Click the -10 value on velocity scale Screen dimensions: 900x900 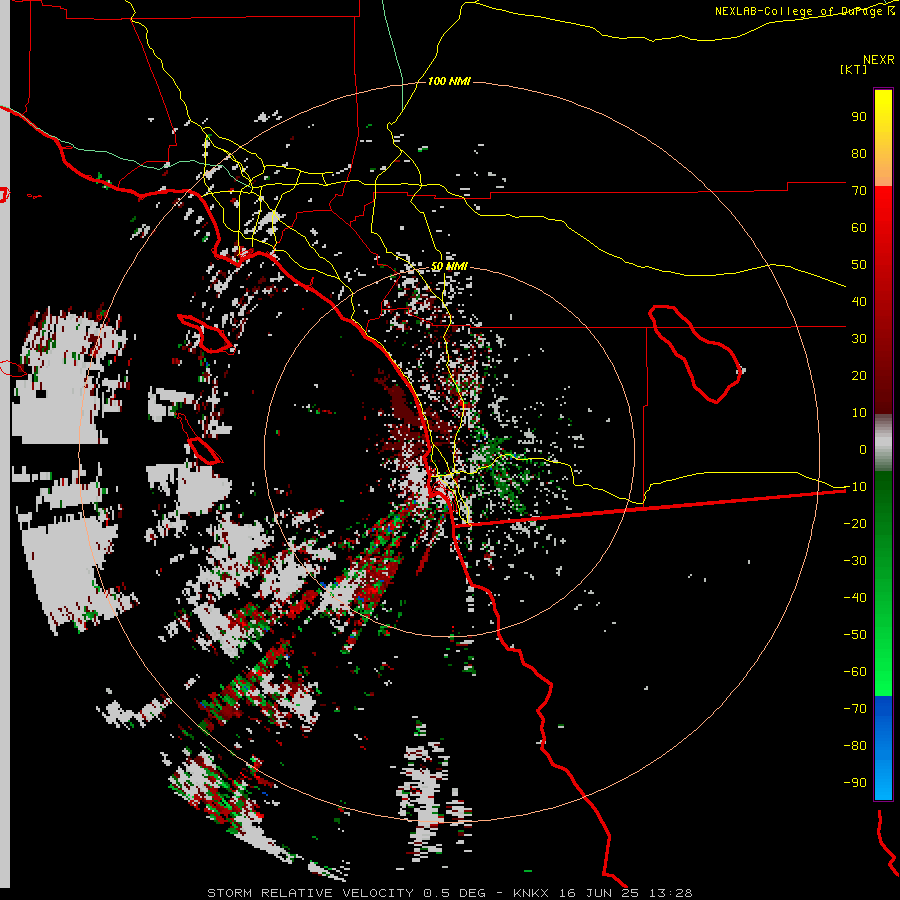[x=855, y=487]
